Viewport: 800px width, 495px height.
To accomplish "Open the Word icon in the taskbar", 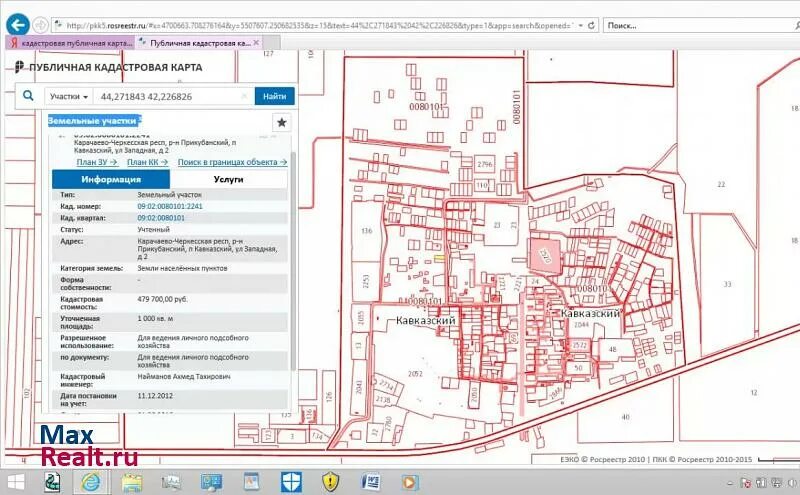I will pyautogui.click(x=371, y=482).
